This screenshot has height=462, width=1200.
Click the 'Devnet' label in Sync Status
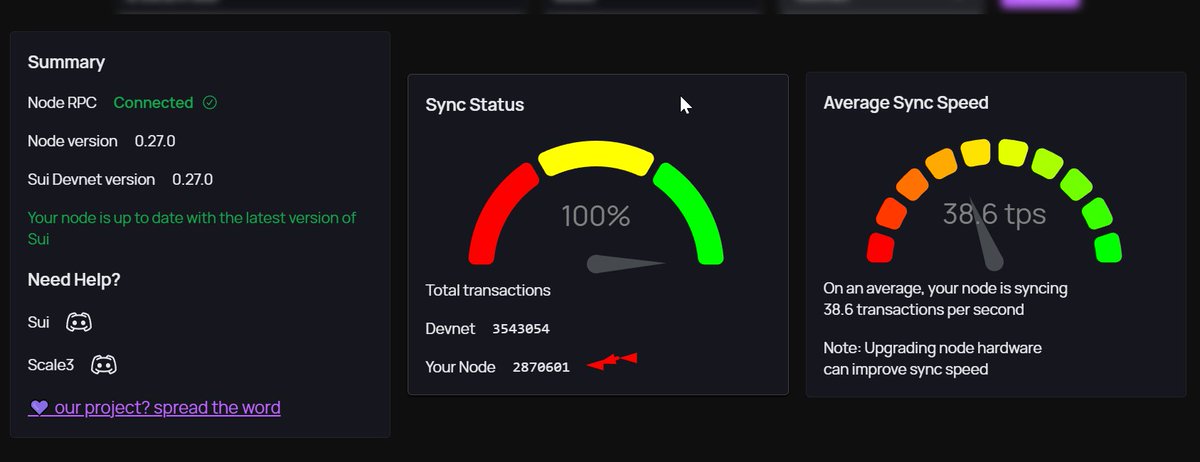[451, 328]
